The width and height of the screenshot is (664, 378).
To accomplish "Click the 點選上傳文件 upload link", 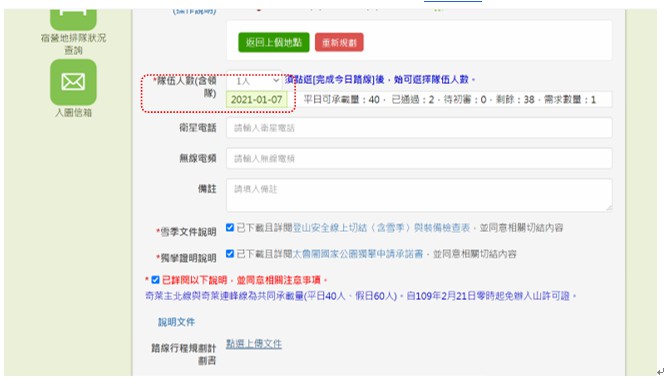I will click(254, 344).
